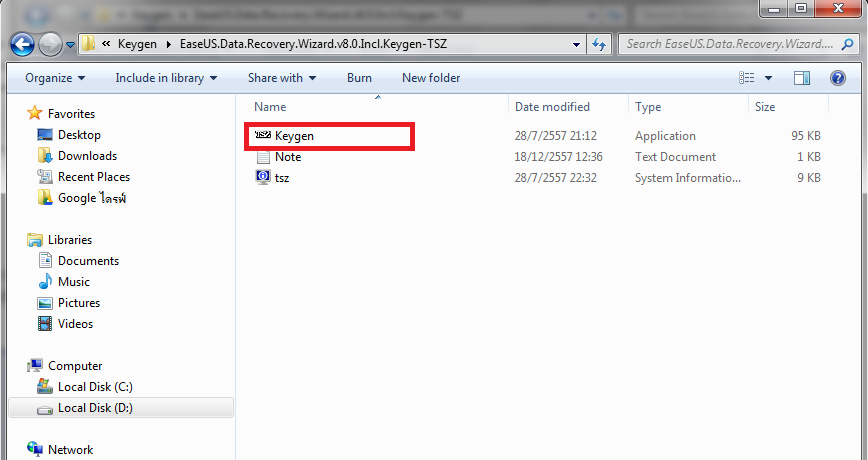Open the Videos library
The height and width of the screenshot is (460, 868).
coord(75,324)
